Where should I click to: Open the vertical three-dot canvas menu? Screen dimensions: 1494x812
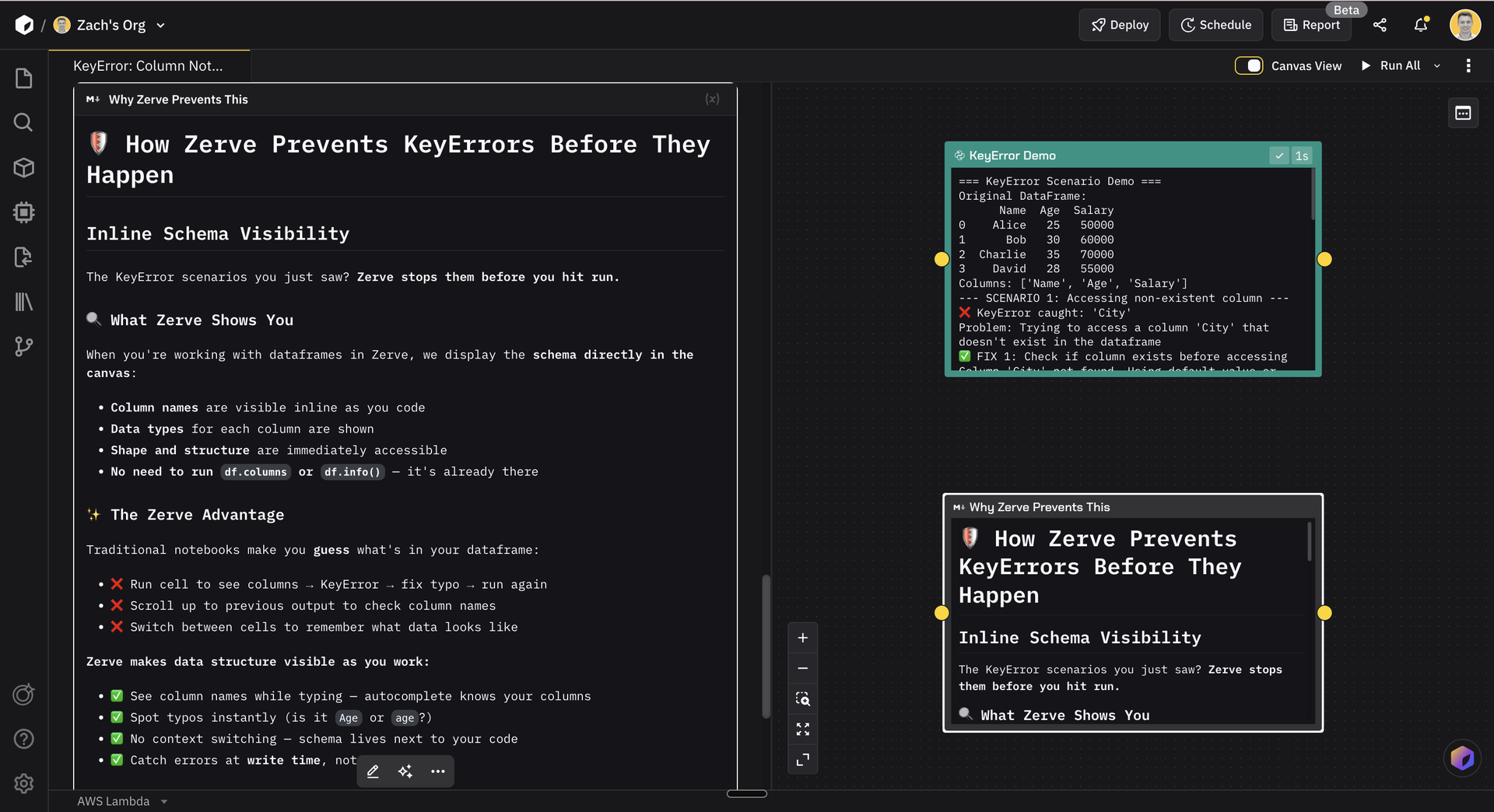click(x=1468, y=66)
